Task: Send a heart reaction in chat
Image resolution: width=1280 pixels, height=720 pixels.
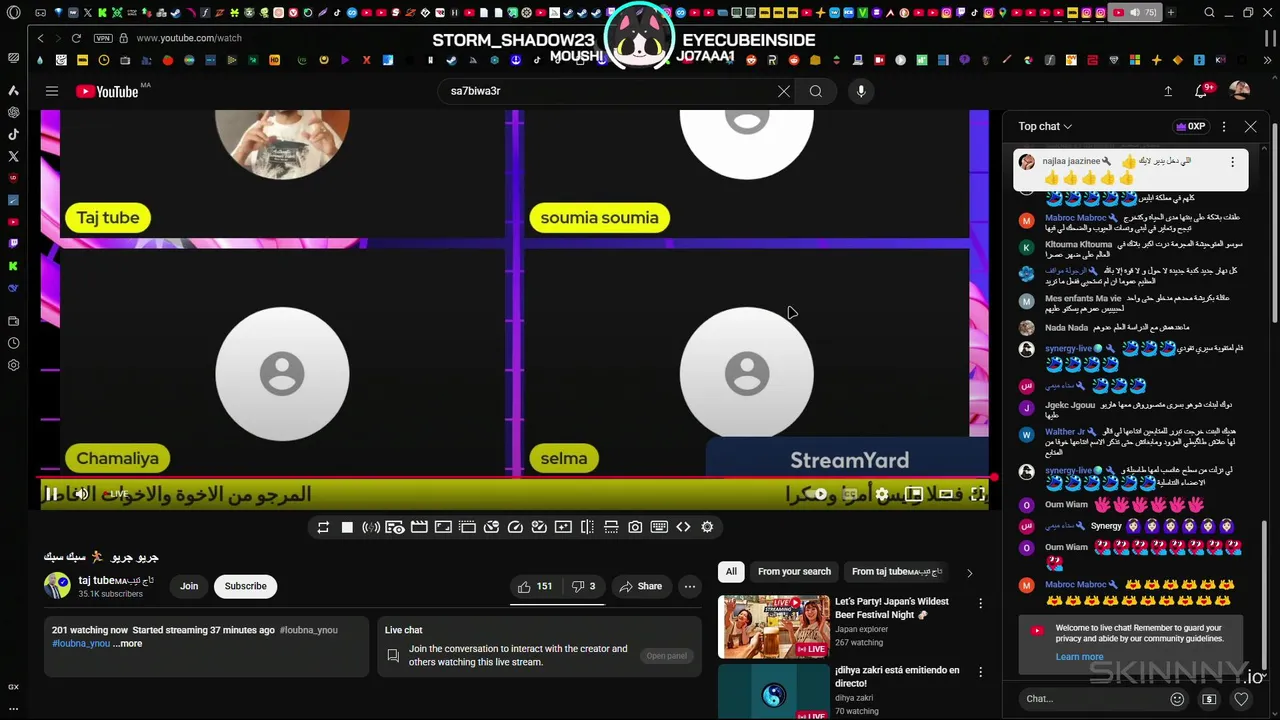Action: tap(1241, 699)
